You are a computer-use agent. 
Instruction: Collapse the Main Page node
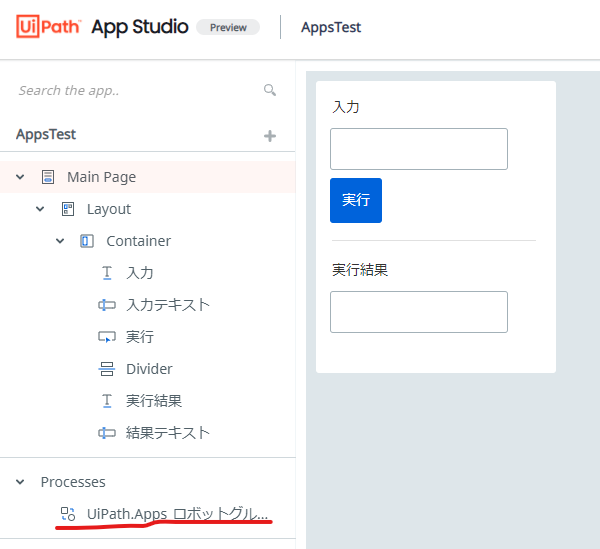[20, 177]
